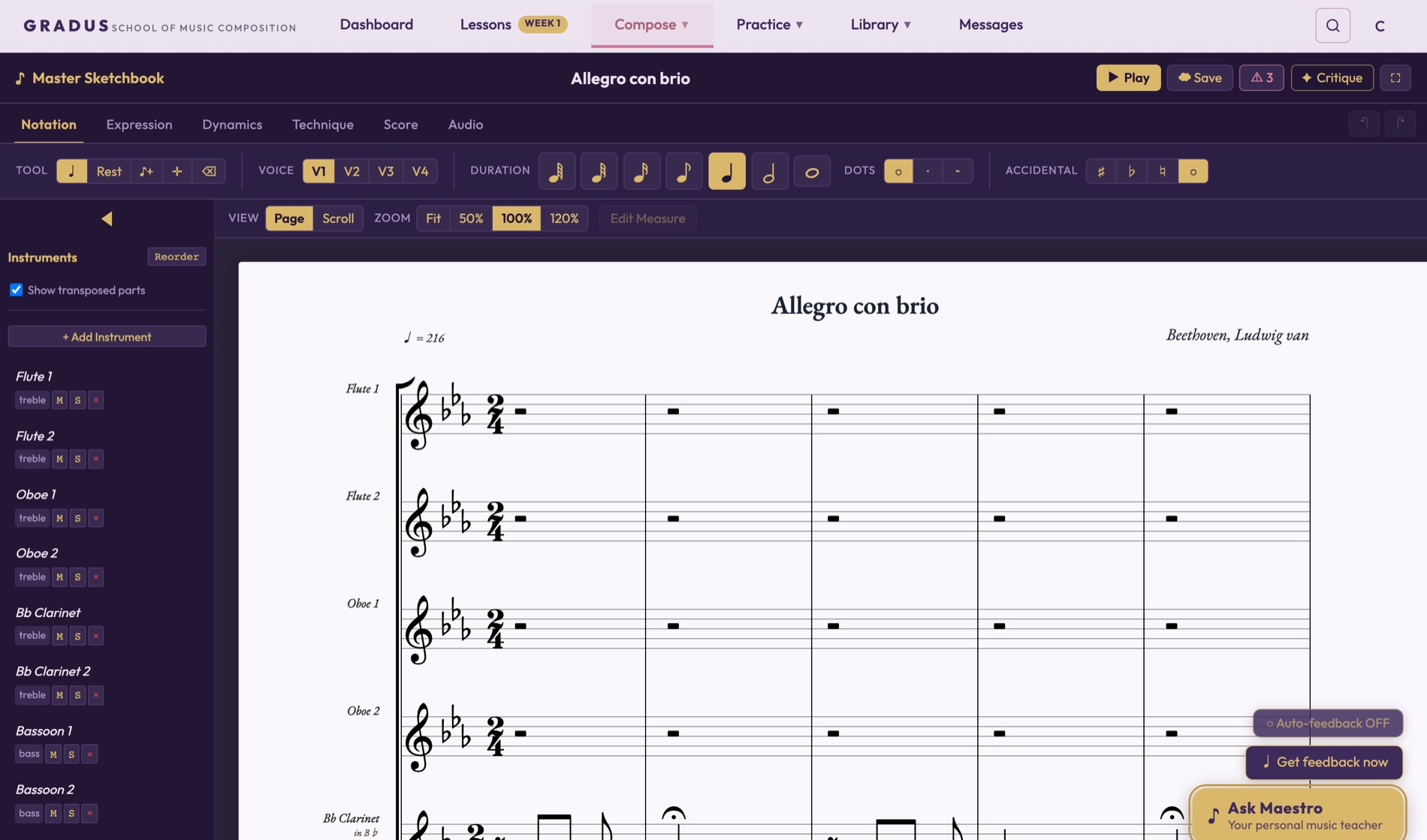1427x840 pixels.
Task: Solo the Oboe 2 track
Action: tap(77, 577)
